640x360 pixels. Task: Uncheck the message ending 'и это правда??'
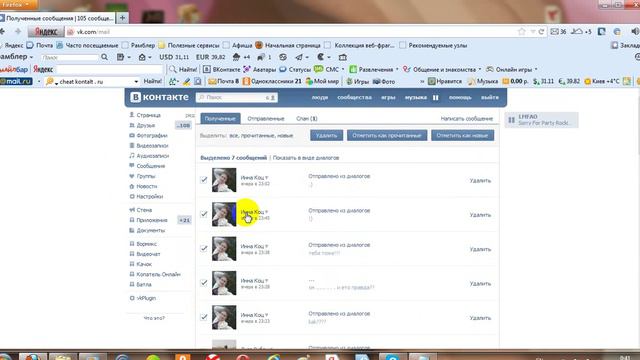click(204, 283)
